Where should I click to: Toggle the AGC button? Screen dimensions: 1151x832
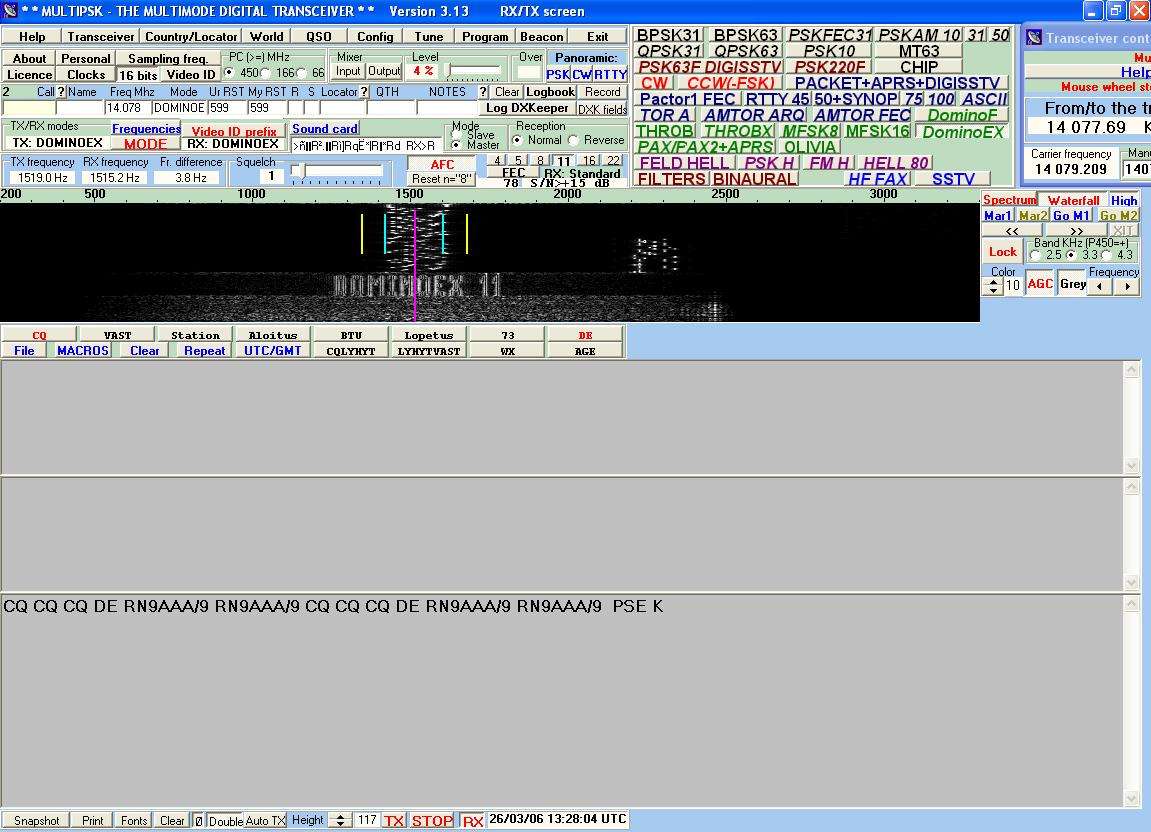1040,284
